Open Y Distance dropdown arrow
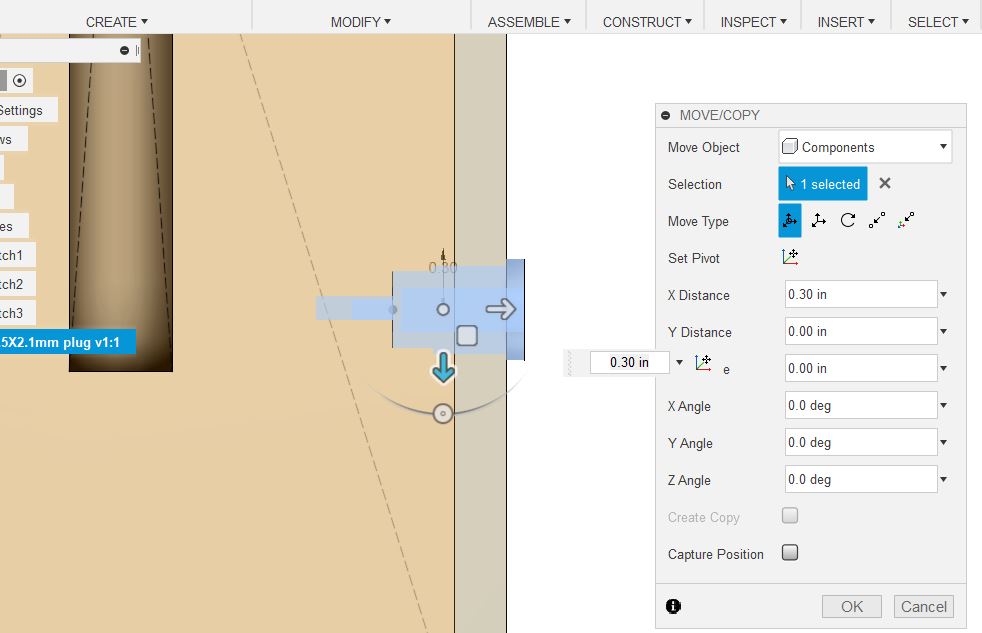This screenshot has height=633, width=982. [943, 331]
